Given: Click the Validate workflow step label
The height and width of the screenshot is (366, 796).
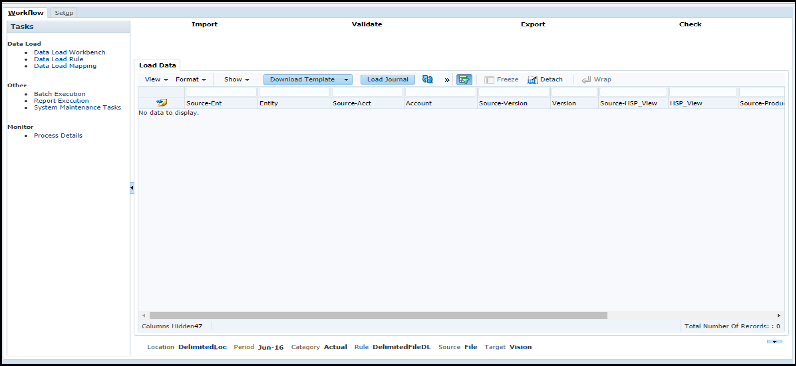Looking at the screenshot, I should [x=367, y=24].
